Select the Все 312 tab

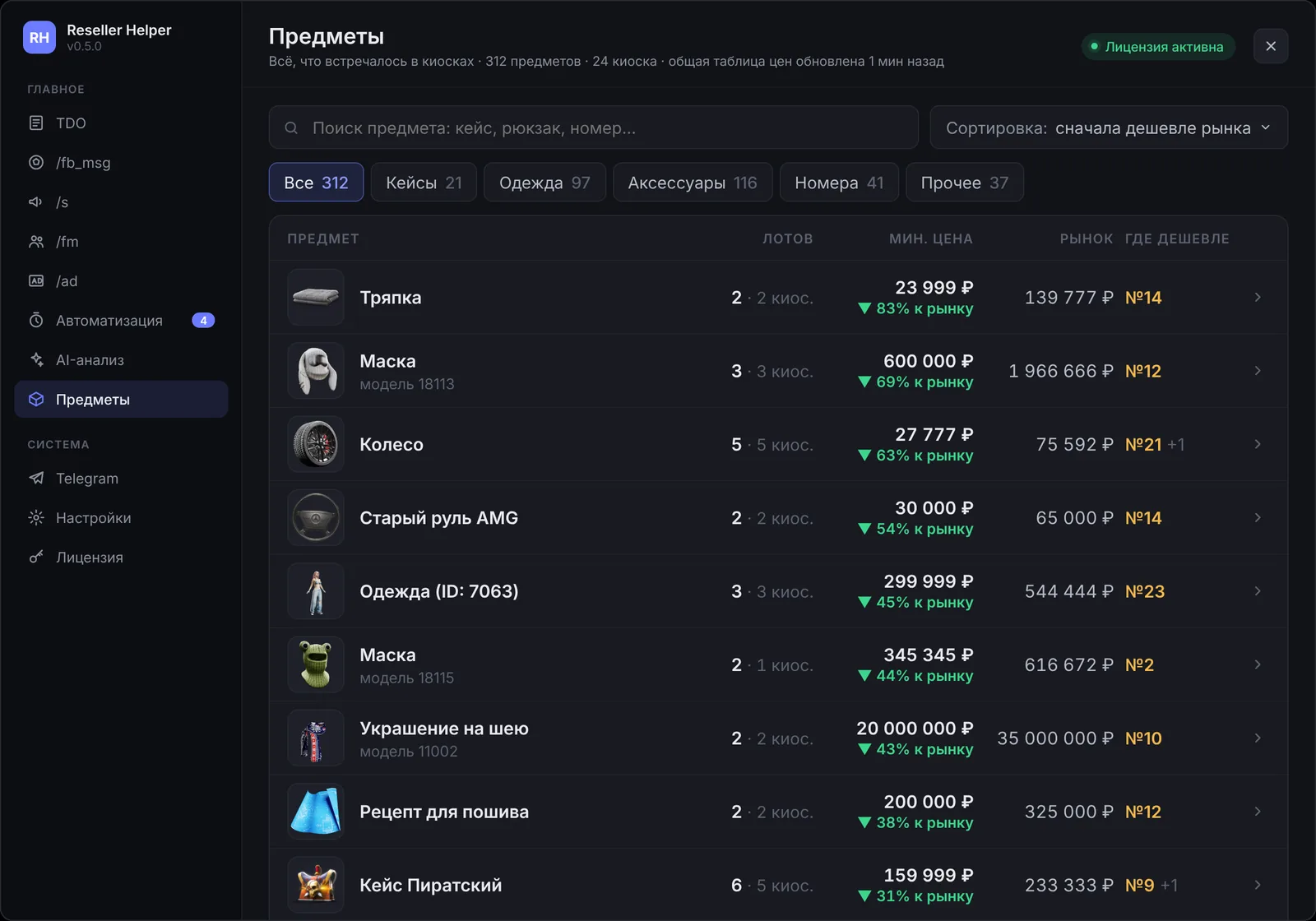[x=316, y=183]
